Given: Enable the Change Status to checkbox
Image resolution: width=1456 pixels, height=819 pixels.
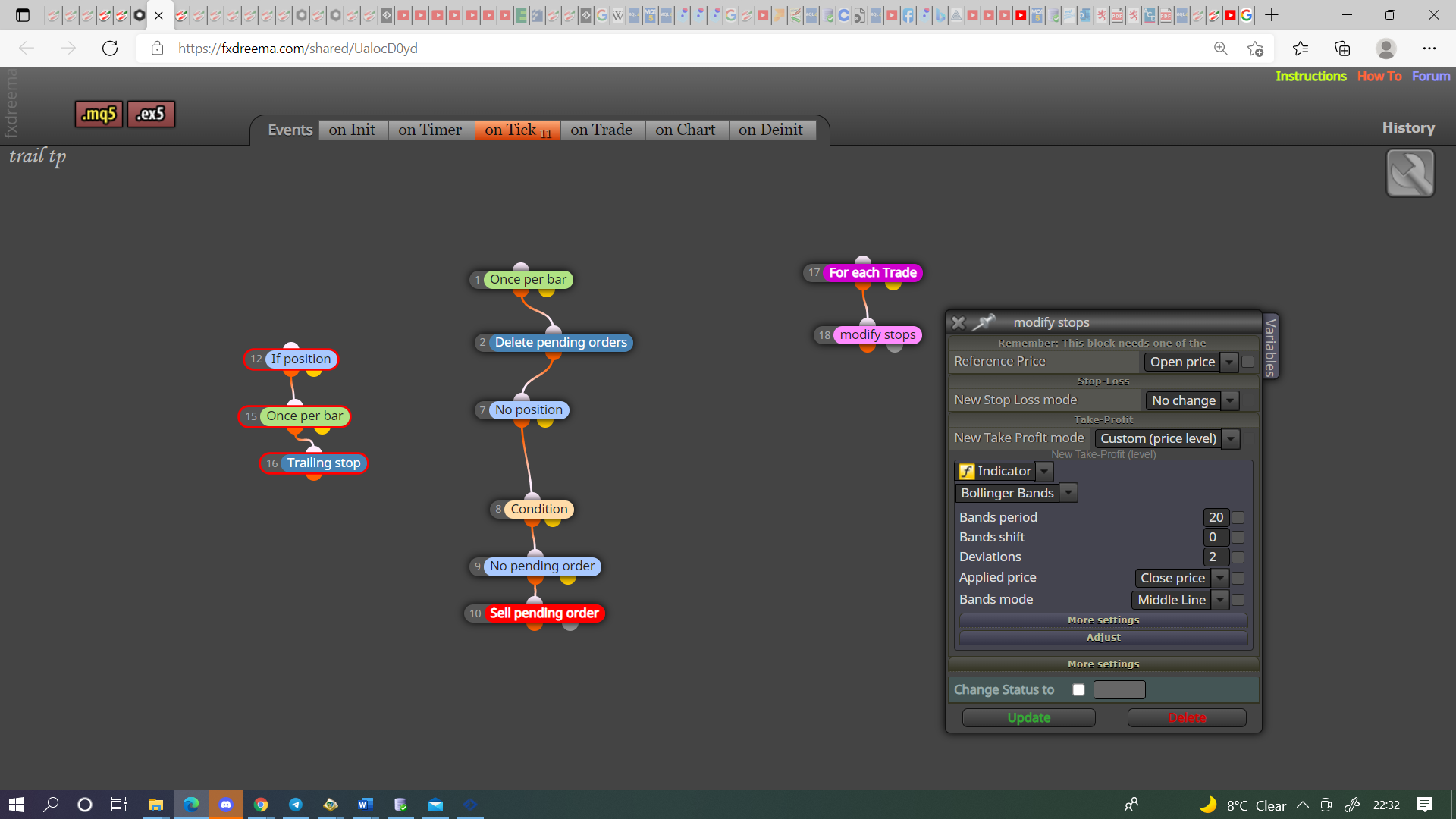Looking at the screenshot, I should pos(1078,690).
